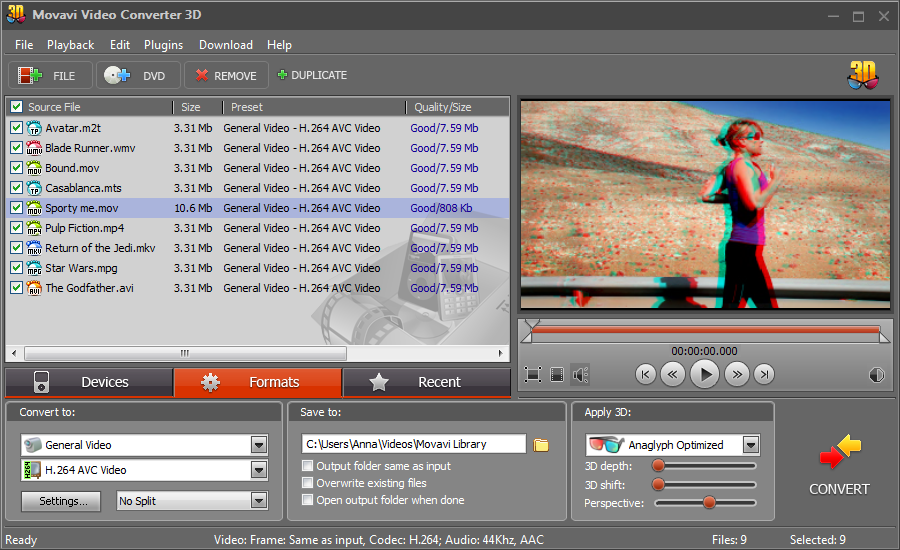Click the Settings... button
This screenshot has height=550, width=900.
(61, 501)
